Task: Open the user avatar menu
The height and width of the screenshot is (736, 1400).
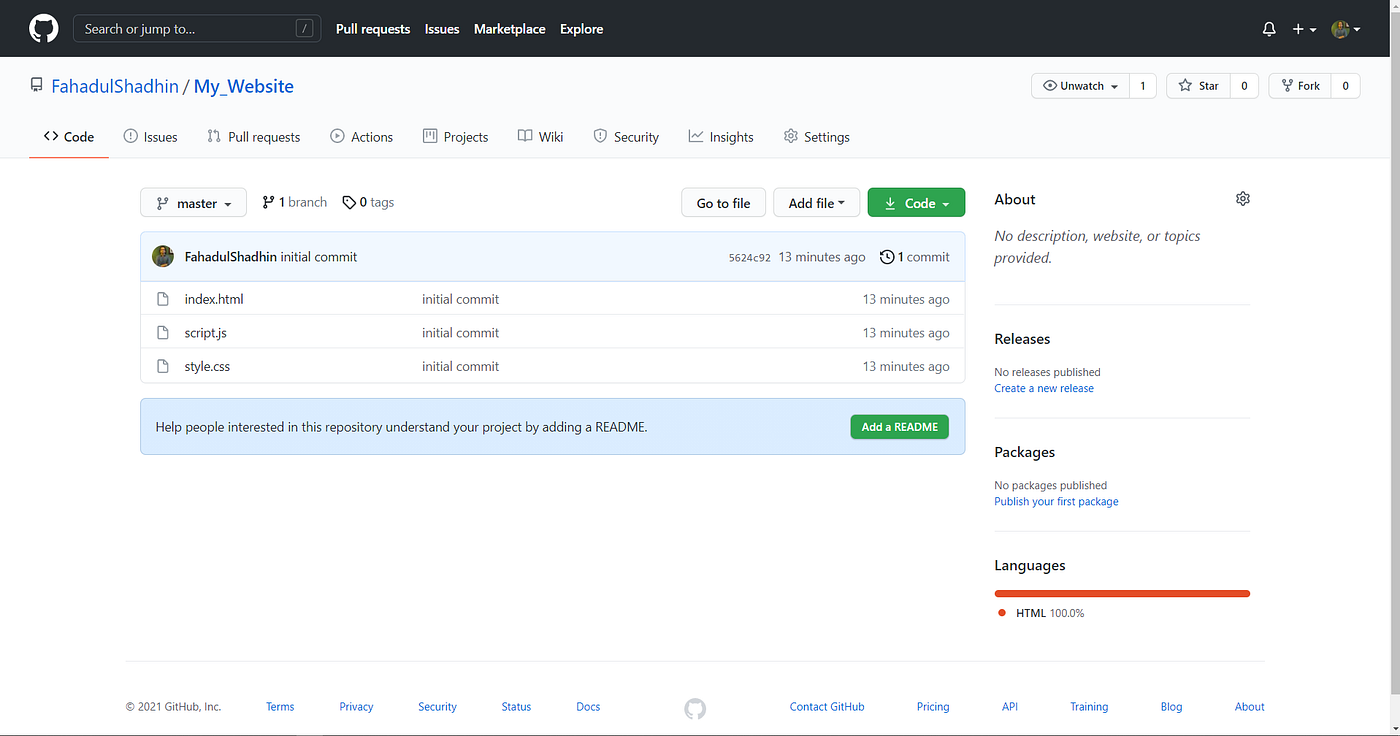Action: [1345, 29]
